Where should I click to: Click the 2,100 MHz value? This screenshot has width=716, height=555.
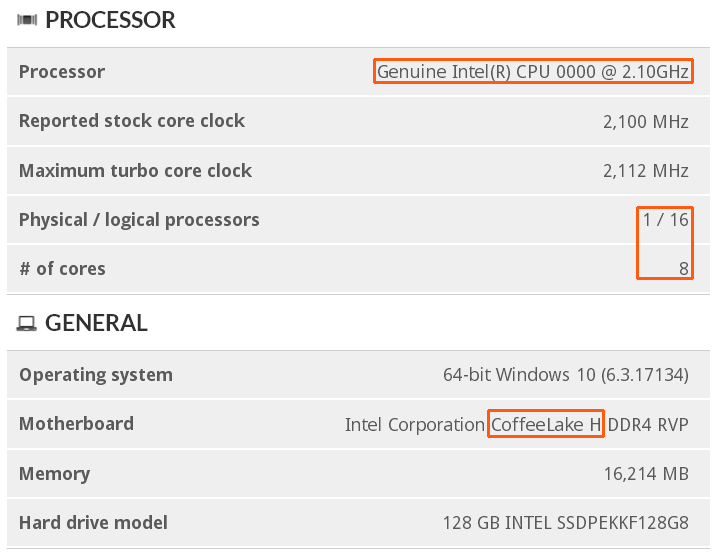pos(646,122)
